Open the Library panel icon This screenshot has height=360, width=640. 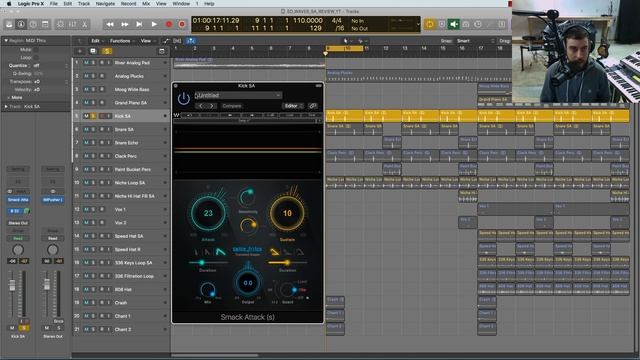[9, 24]
